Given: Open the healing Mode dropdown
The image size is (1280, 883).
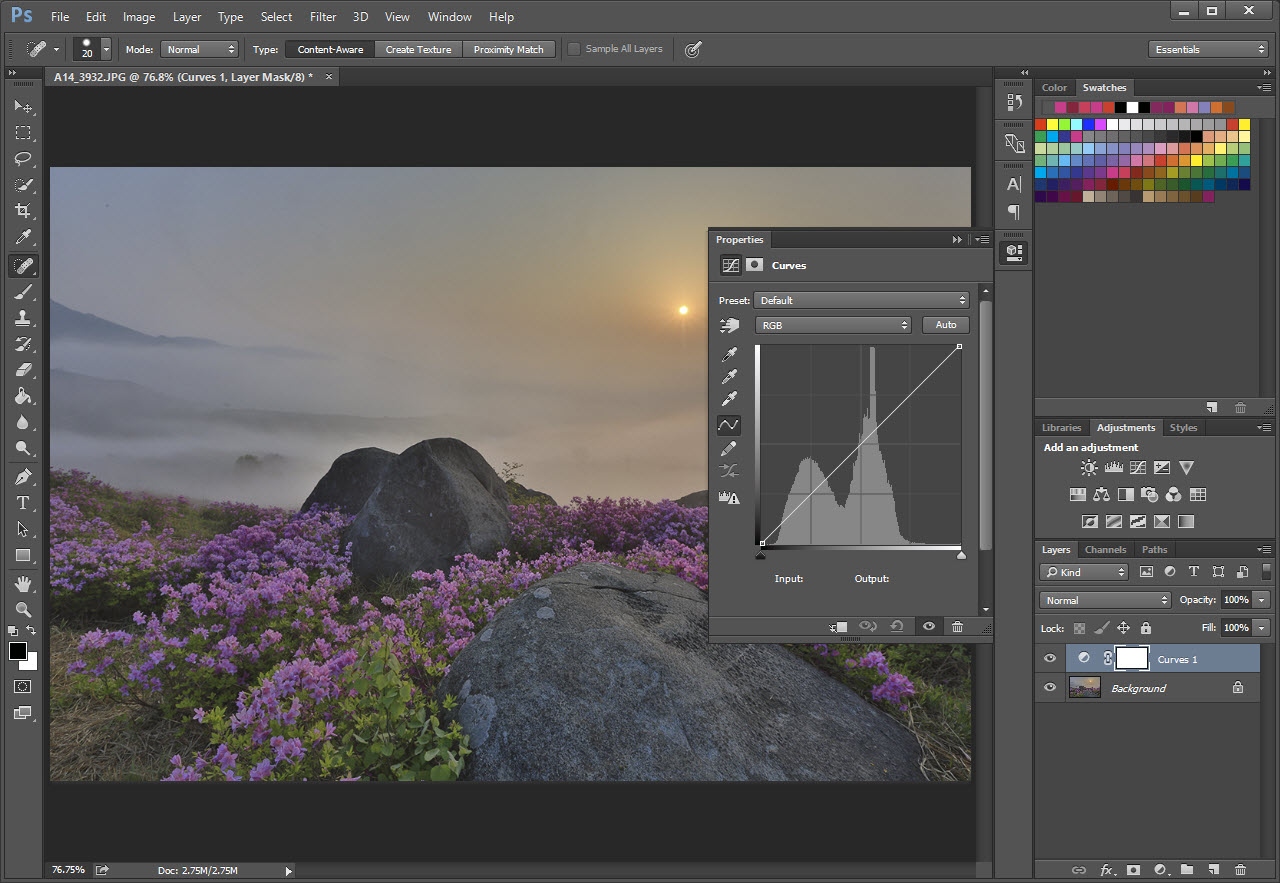Looking at the screenshot, I should [199, 49].
